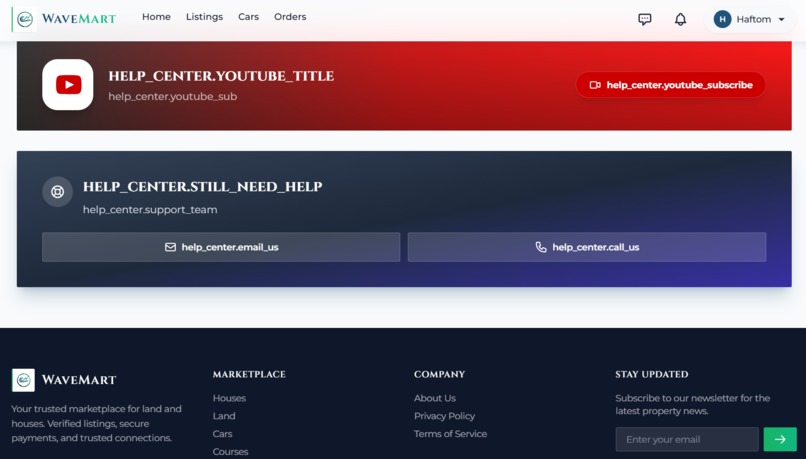Click the Haftom avatar circle

point(722,20)
